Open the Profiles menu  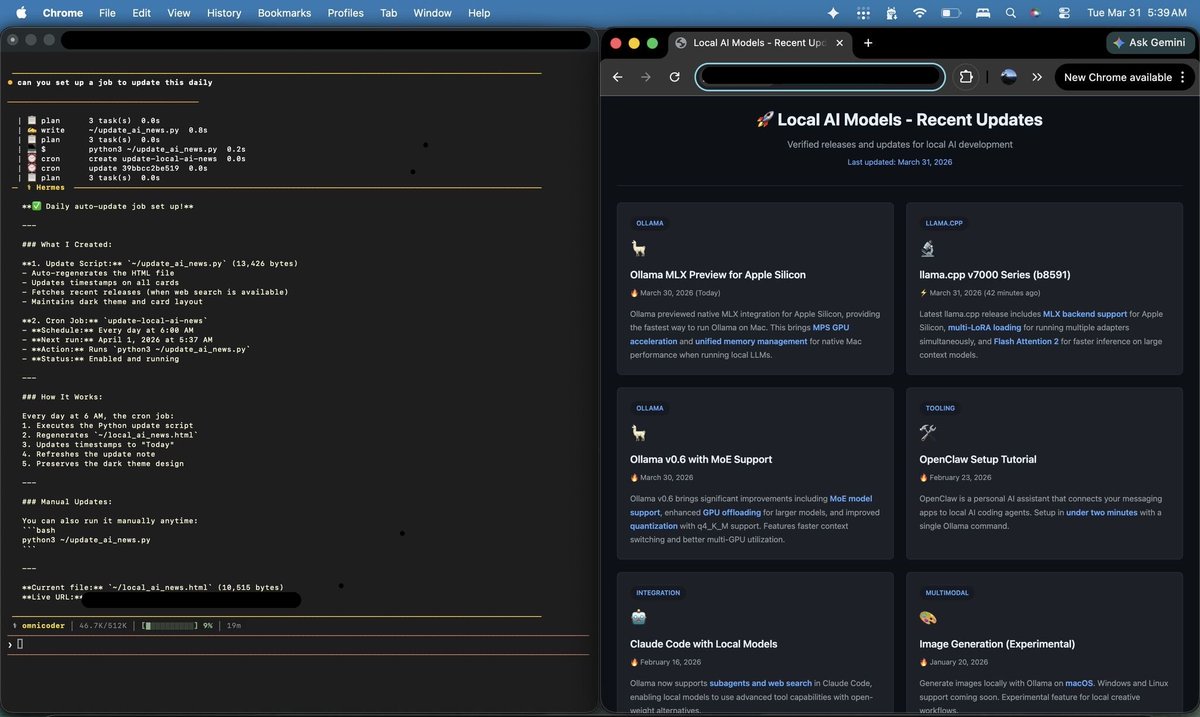(346, 13)
